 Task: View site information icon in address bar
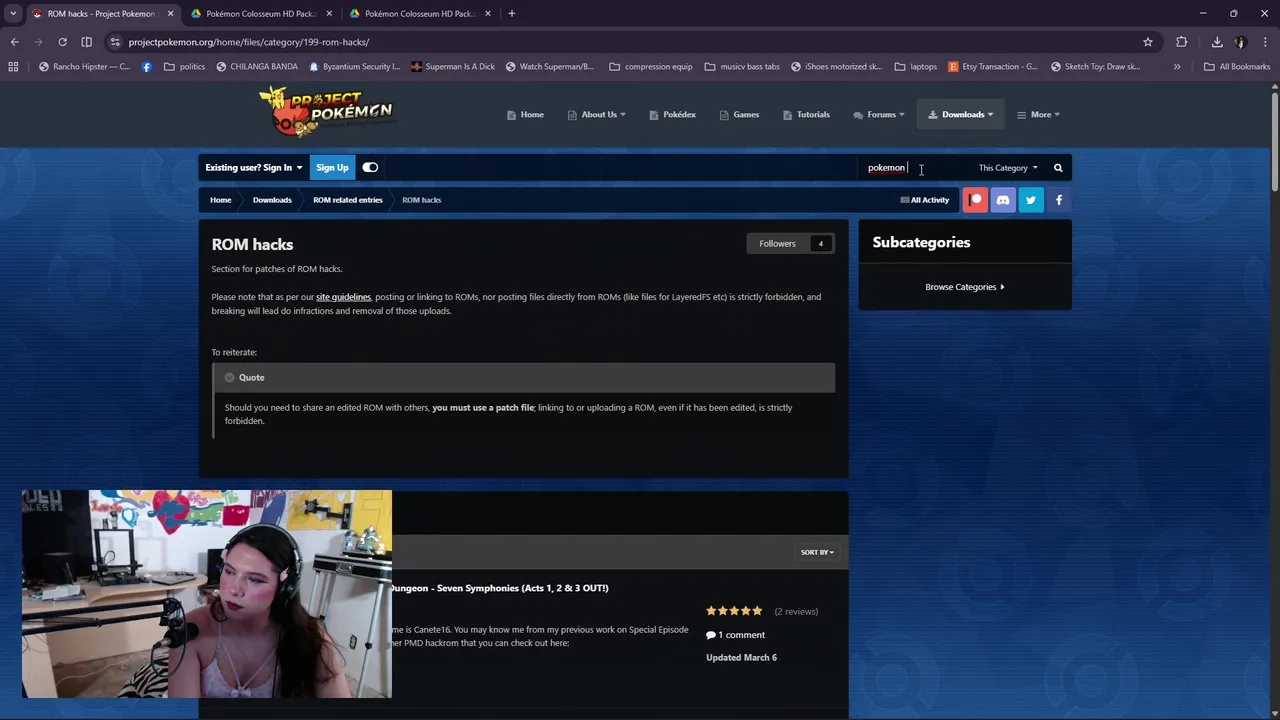(x=115, y=42)
